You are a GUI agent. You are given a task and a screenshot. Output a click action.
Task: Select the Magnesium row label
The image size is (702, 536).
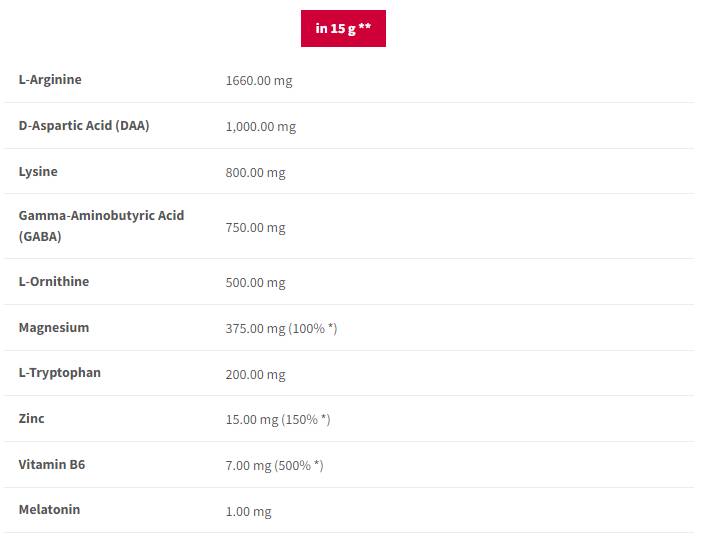point(54,327)
